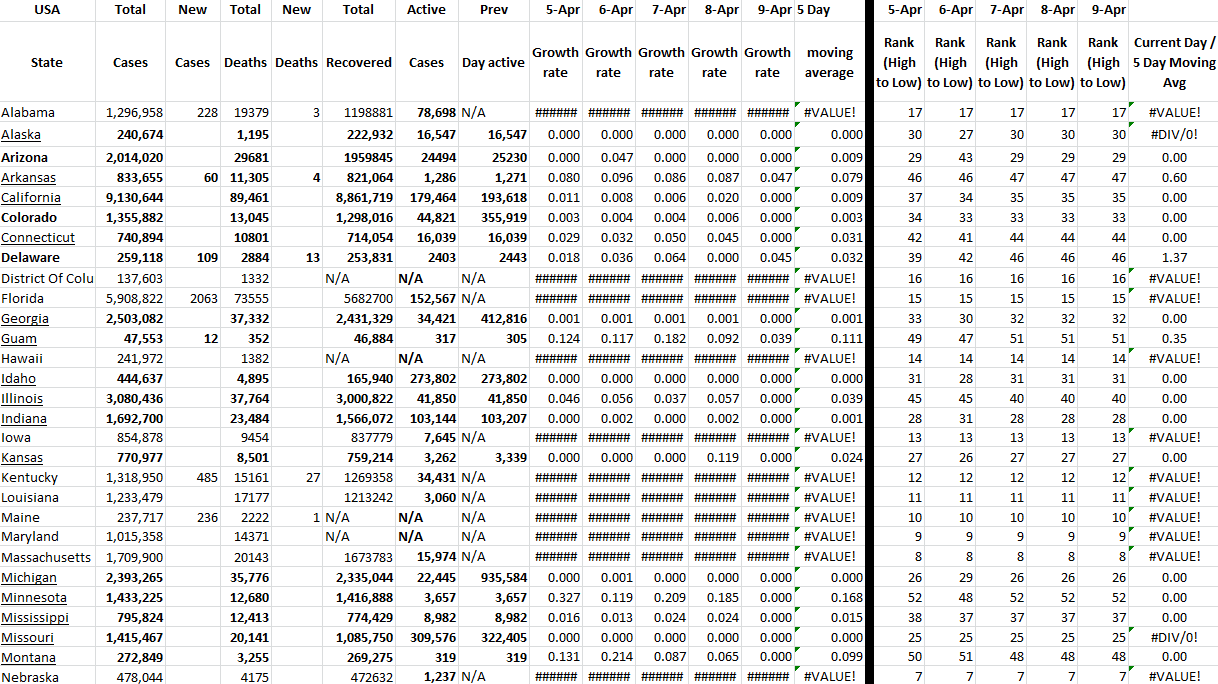1218x684 pixels.
Task: Open the Idaho state link
Action: click(18, 378)
